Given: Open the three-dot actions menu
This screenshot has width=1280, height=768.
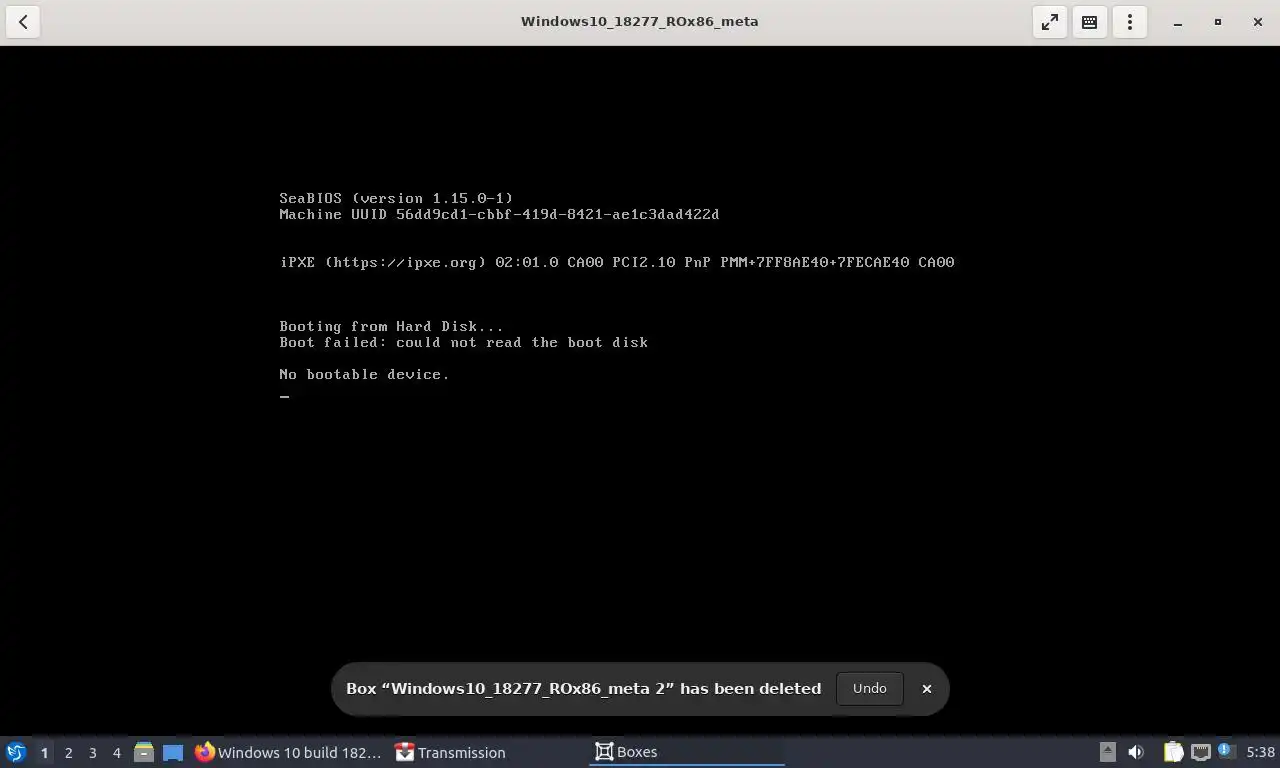Looking at the screenshot, I should point(1130,22).
